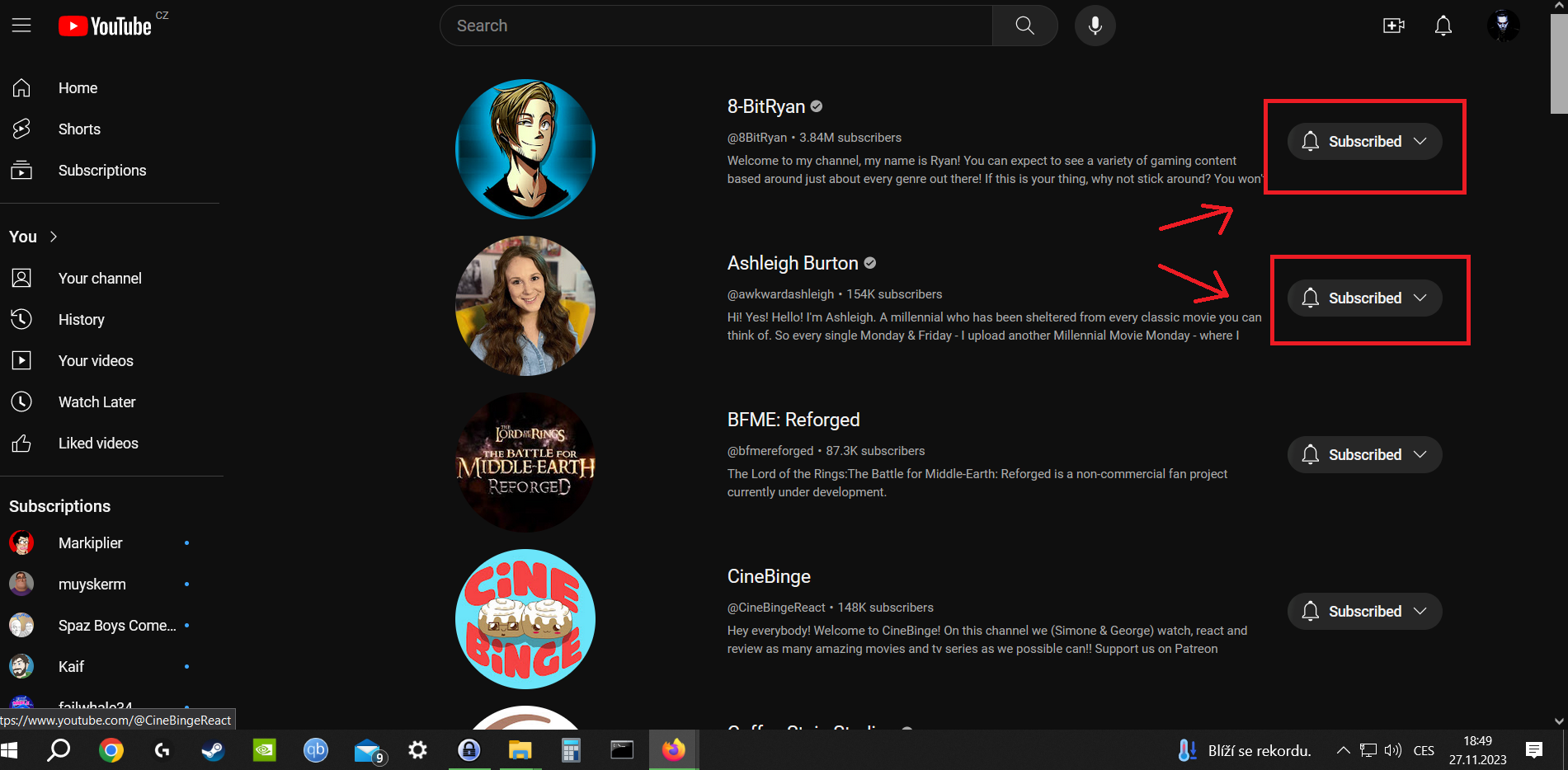This screenshot has height=770, width=1568.
Task: Open the Ashleigh Burton channel title
Action: [793, 263]
